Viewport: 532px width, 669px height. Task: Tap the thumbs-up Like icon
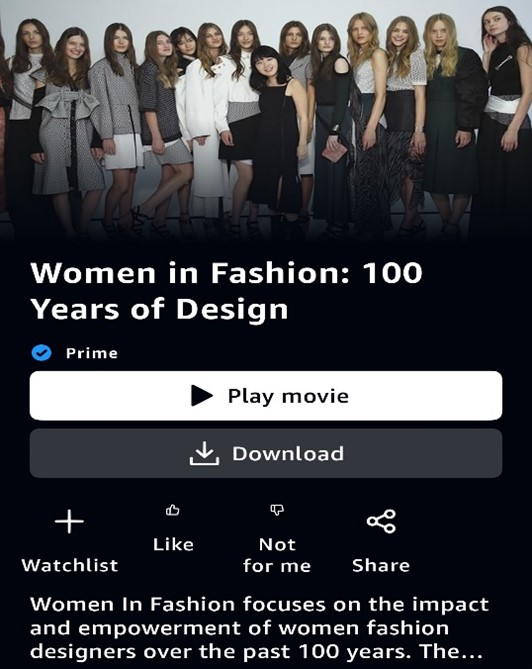173,510
